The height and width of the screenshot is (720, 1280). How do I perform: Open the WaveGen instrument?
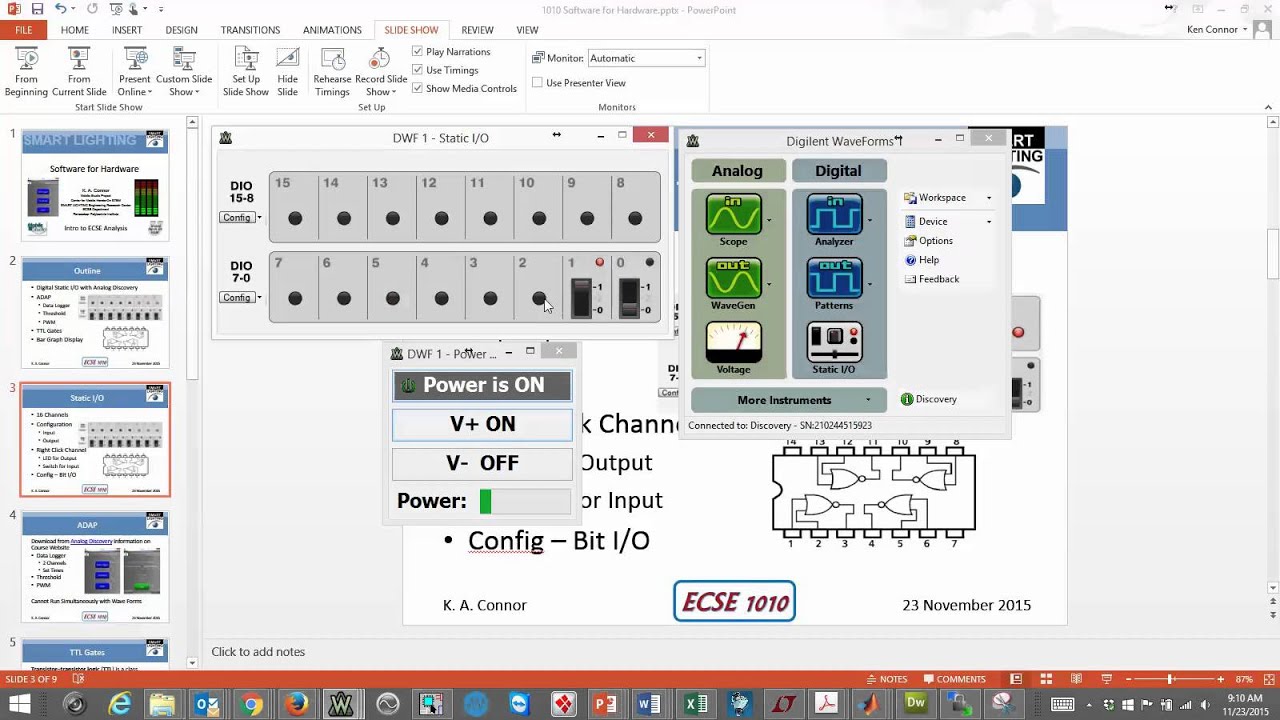pyautogui.click(x=733, y=285)
